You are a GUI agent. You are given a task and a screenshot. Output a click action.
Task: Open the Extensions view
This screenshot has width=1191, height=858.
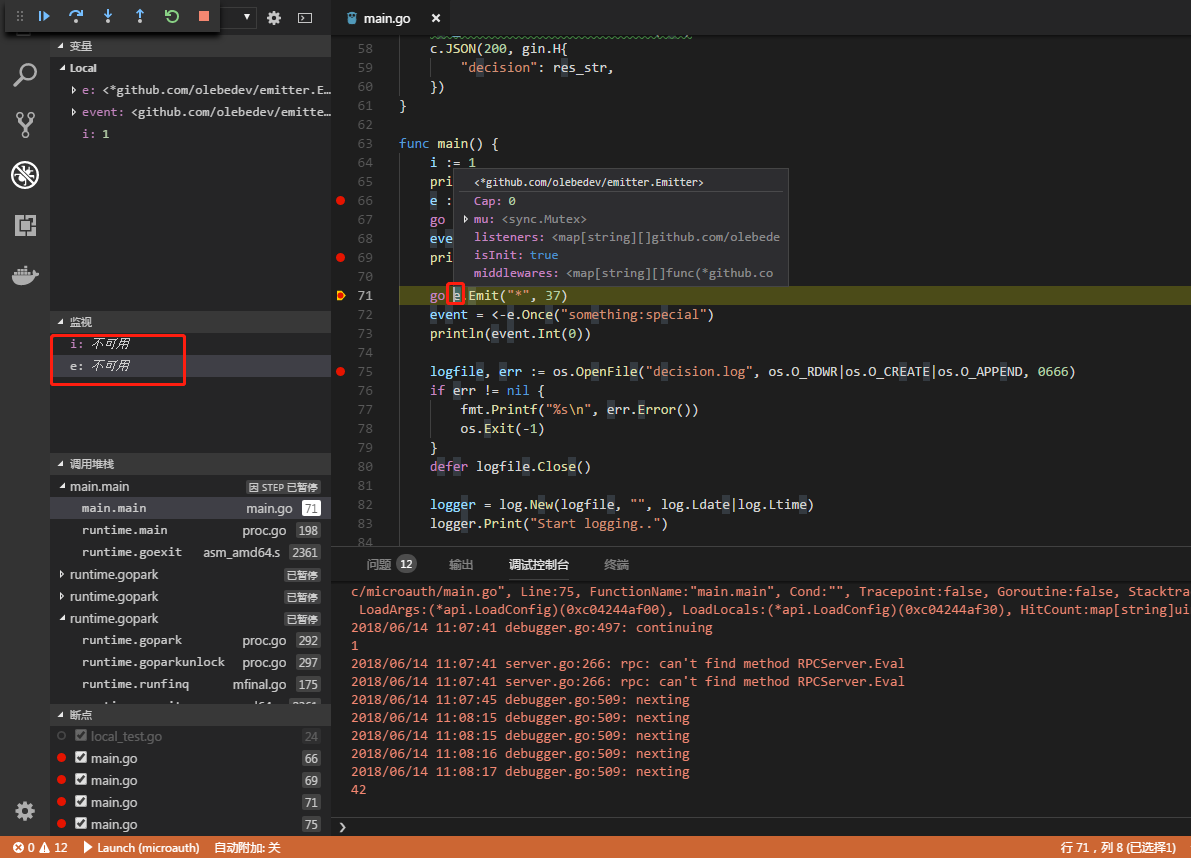point(25,226)
